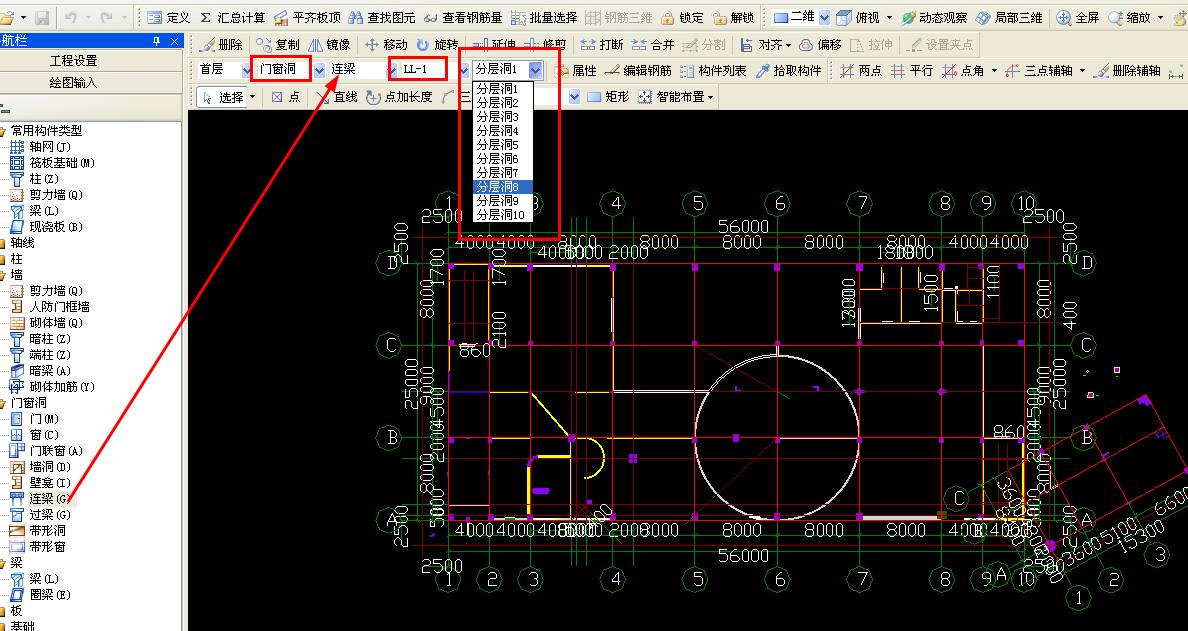Close the navigation bar panel
The height and width of the screenshot is (631, 1188).
tap(175, 41)
